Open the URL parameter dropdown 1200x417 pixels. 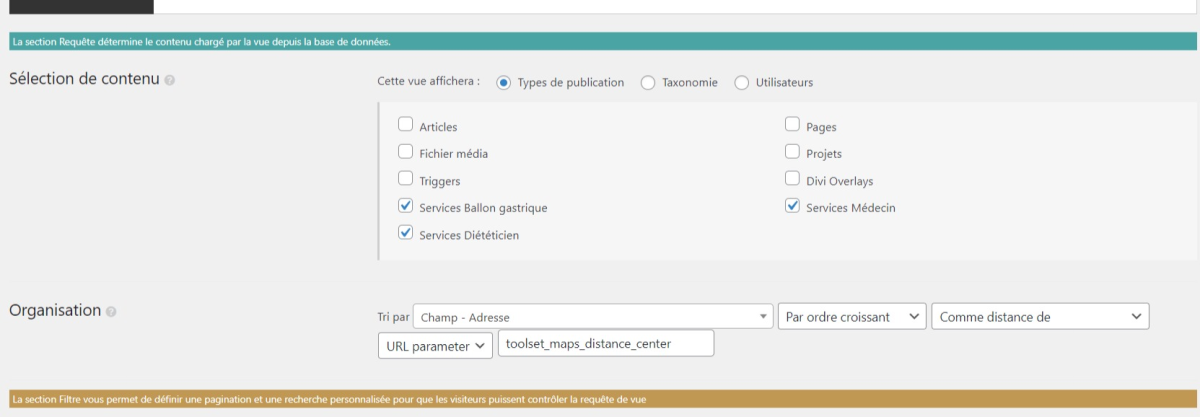coord(435,346)
